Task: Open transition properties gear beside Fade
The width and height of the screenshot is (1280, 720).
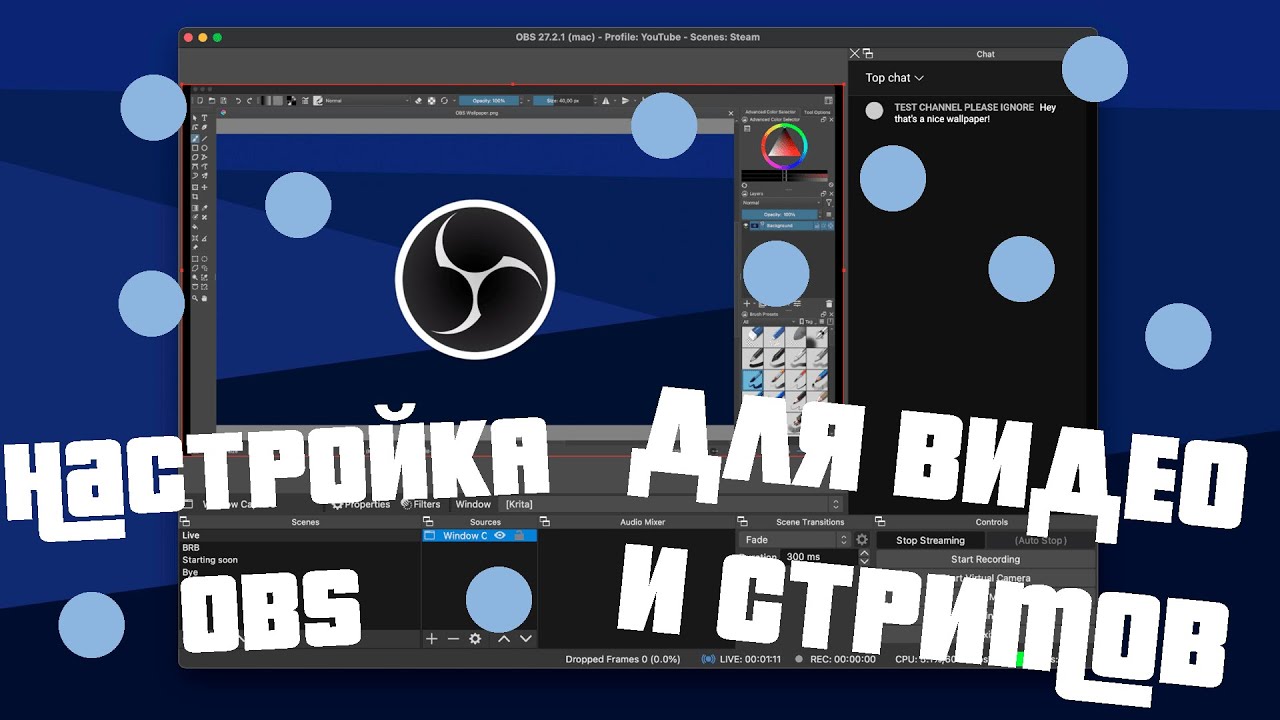Action: [x=861, y=540]
